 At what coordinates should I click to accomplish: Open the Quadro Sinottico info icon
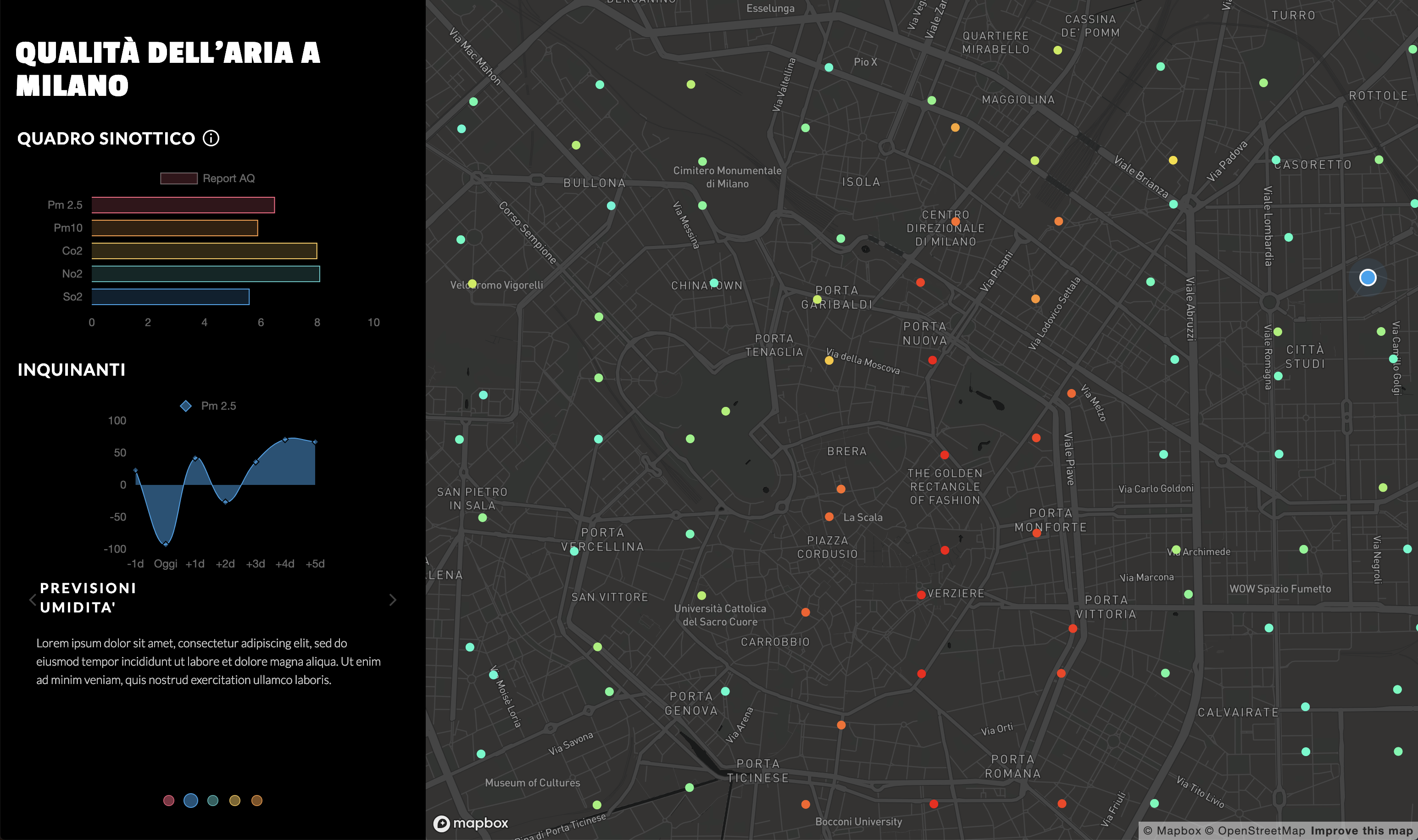tap(211, 138)
